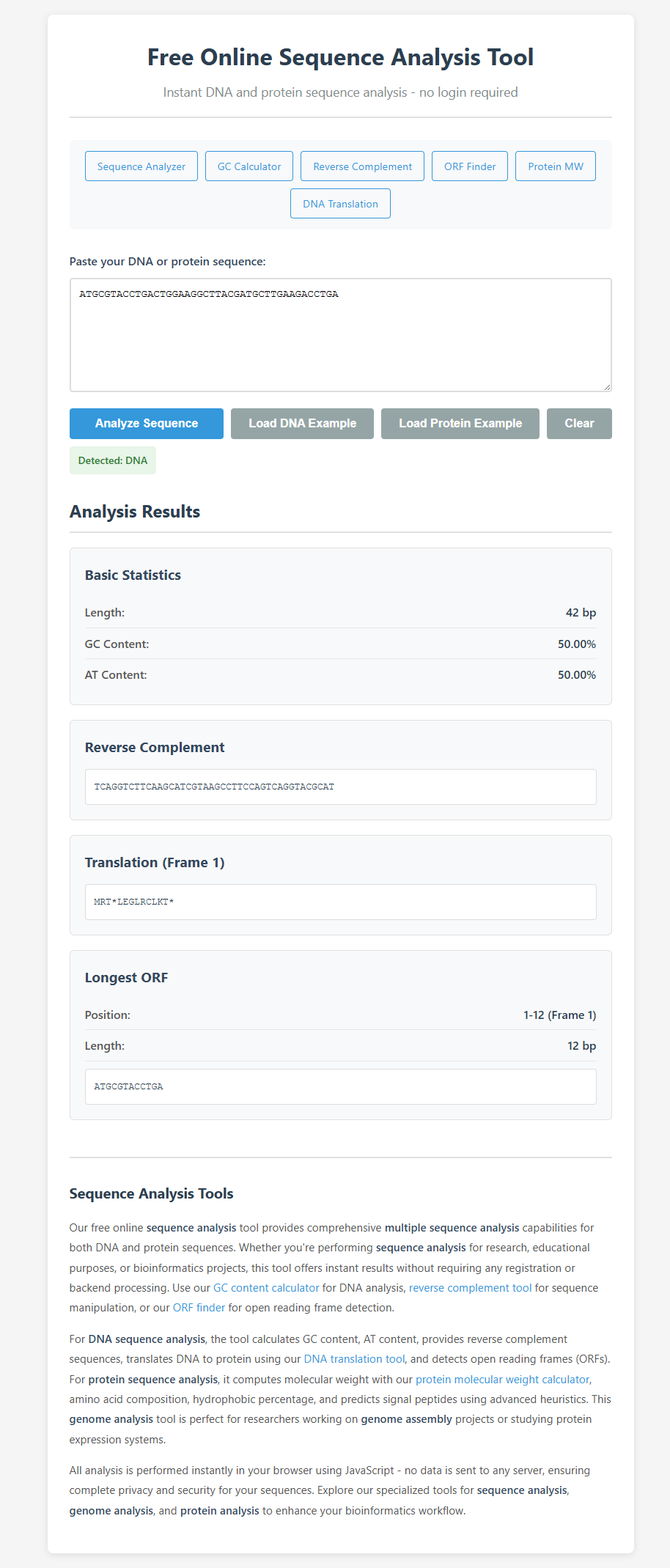Select the Reverse Complement tab
This screenshot has height=1568, width=670.
pos(362,166)
